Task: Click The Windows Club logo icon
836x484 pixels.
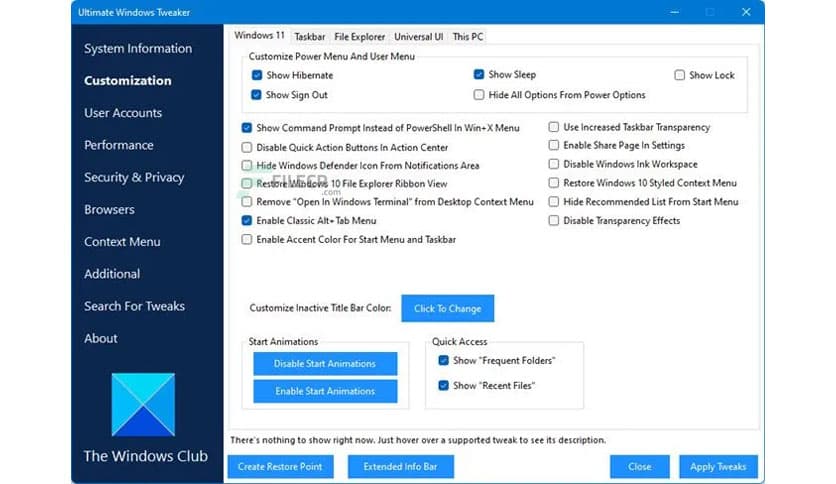Action: (x=142, y=404)
